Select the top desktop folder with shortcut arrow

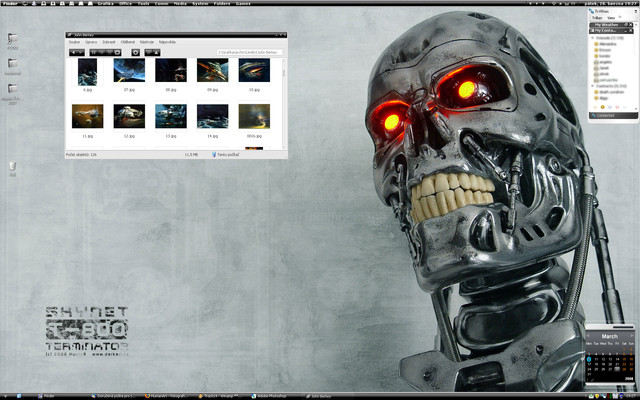coord(12,39)
